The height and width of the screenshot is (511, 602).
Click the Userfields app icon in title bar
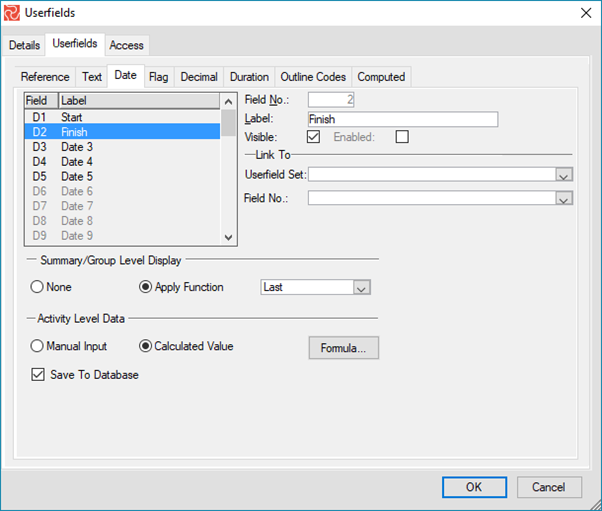point(14,13)
